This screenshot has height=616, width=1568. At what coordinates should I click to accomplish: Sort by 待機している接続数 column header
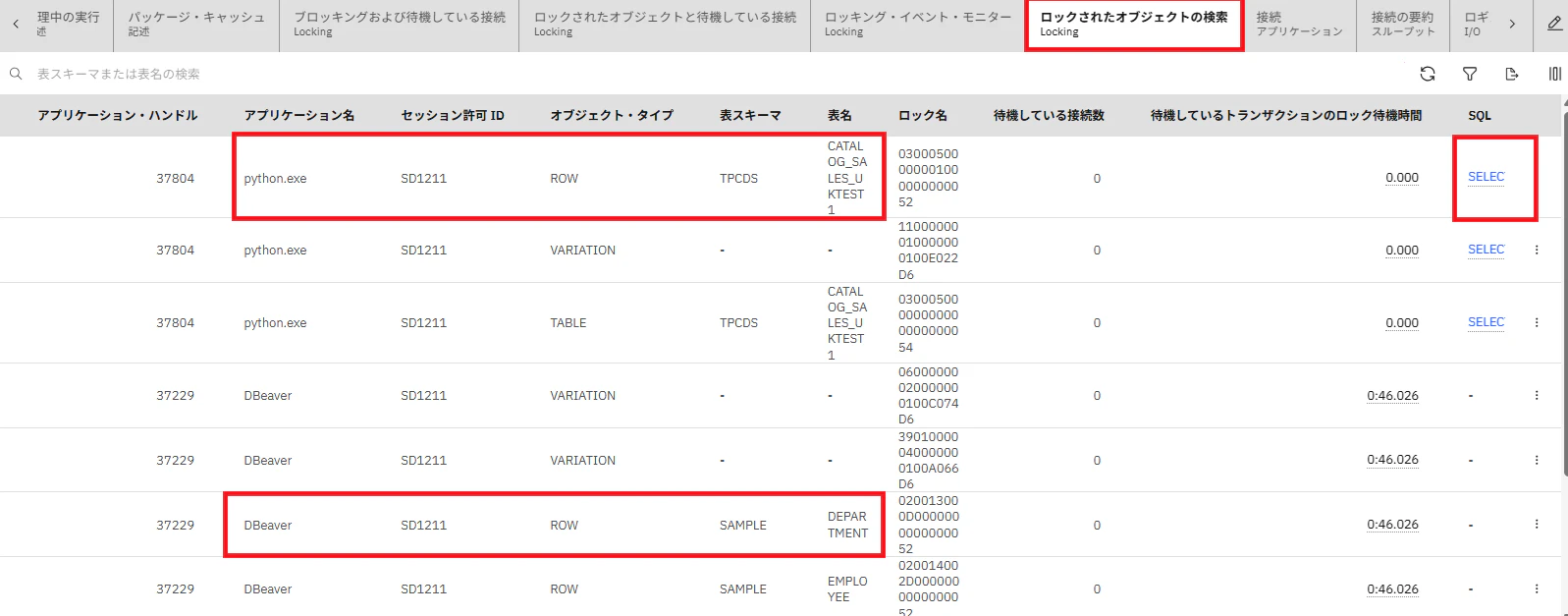tap(1049, 116)
